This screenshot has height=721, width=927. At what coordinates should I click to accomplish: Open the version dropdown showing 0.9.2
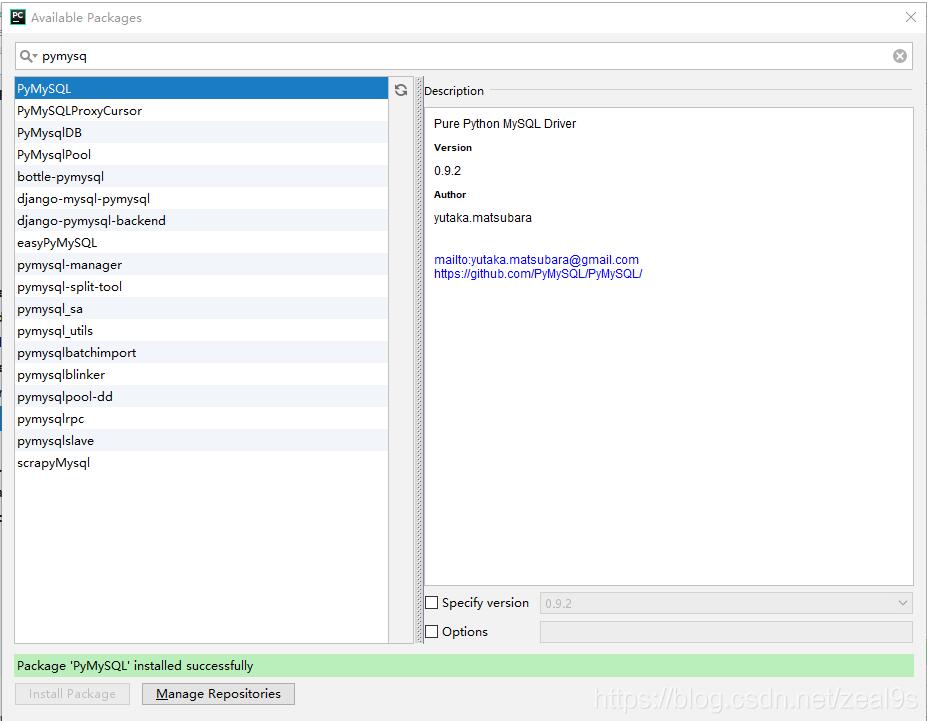click(x=901, y=602)
